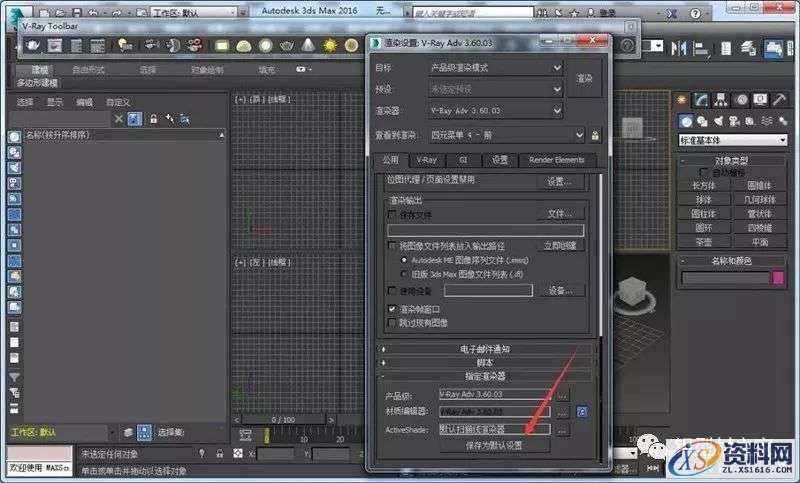Select the Geometry sphere category icon
The width and height of the screenshot is (800, 483).
(686, 121)
